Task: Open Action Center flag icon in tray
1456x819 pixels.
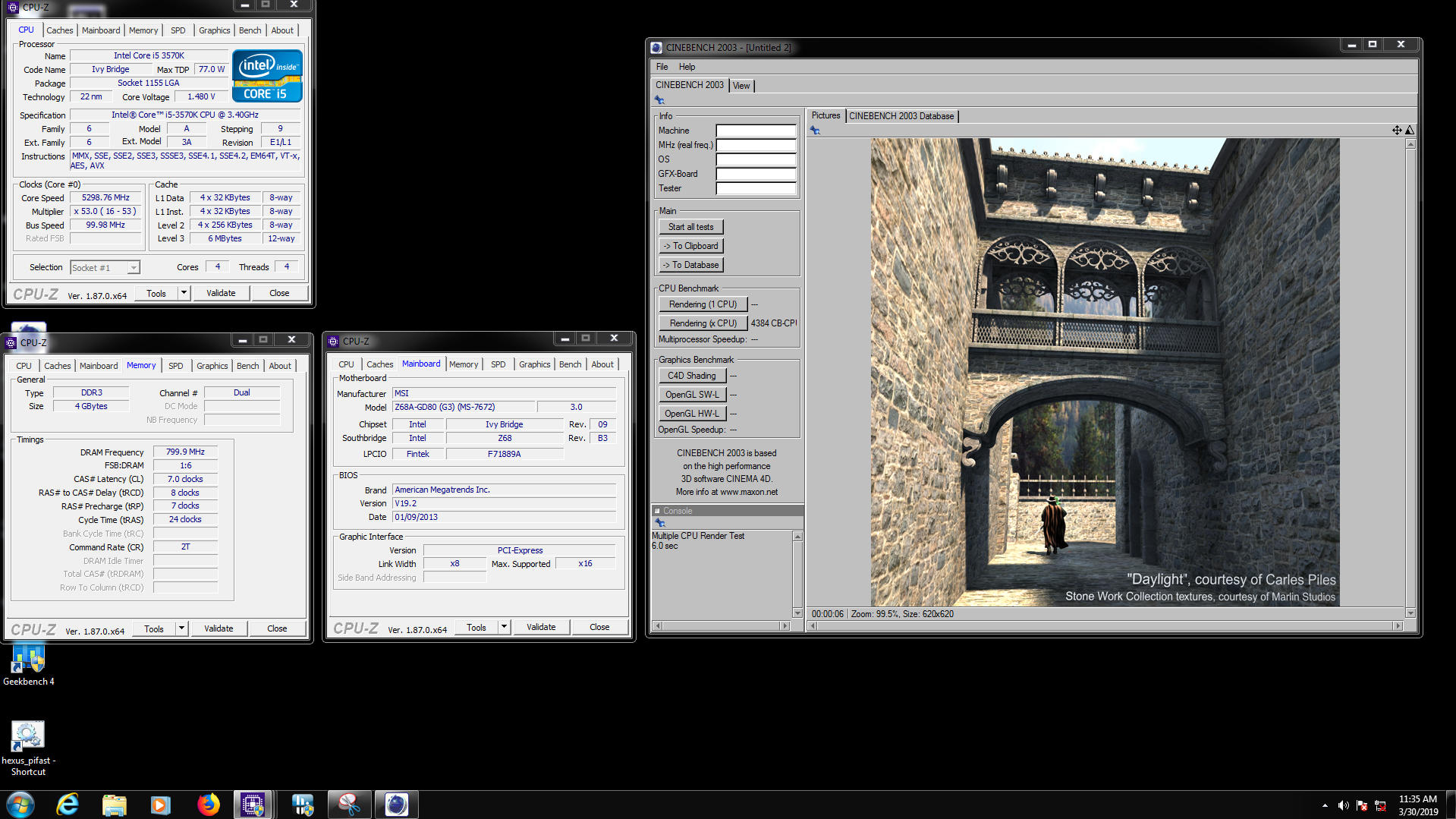Action: pos(1362,805)
